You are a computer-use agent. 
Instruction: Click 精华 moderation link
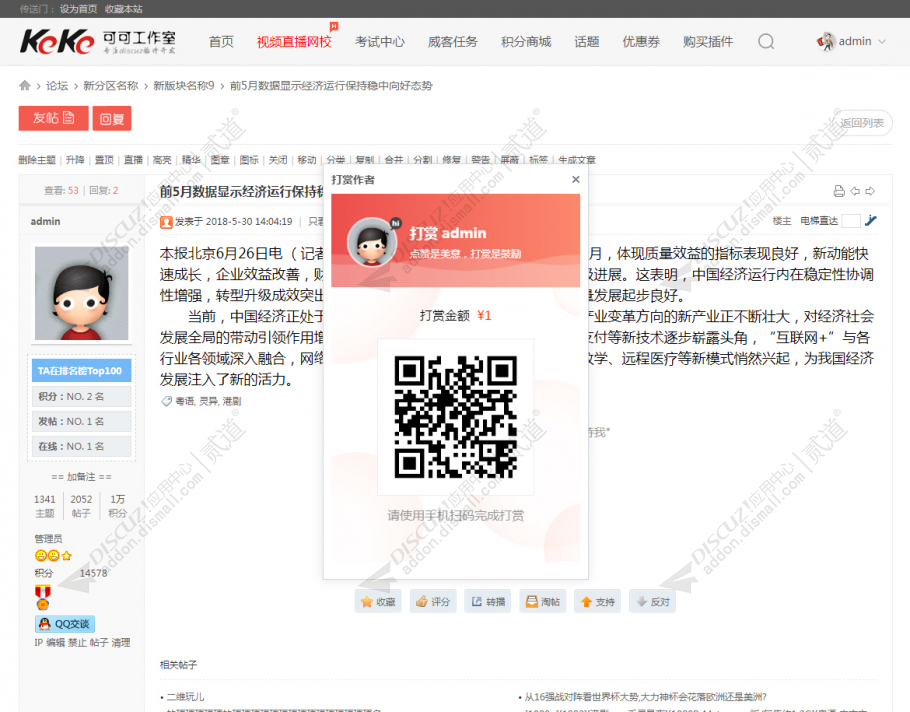tap(191, 160)
